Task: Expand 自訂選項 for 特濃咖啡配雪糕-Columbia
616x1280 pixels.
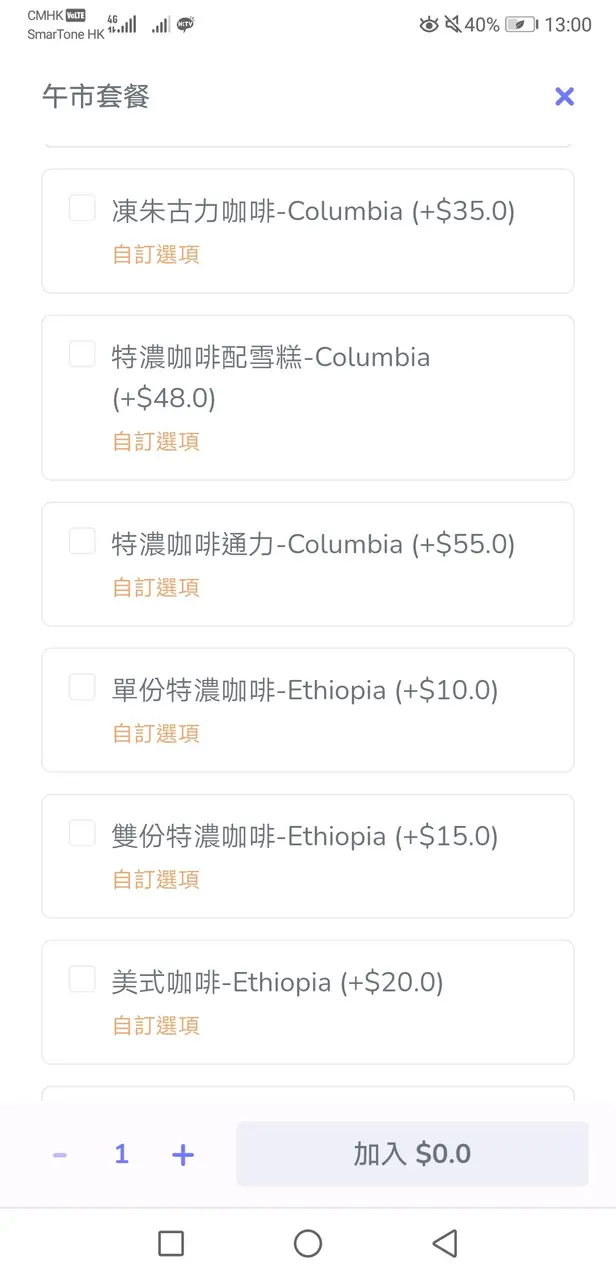Action: pos(156,441)
